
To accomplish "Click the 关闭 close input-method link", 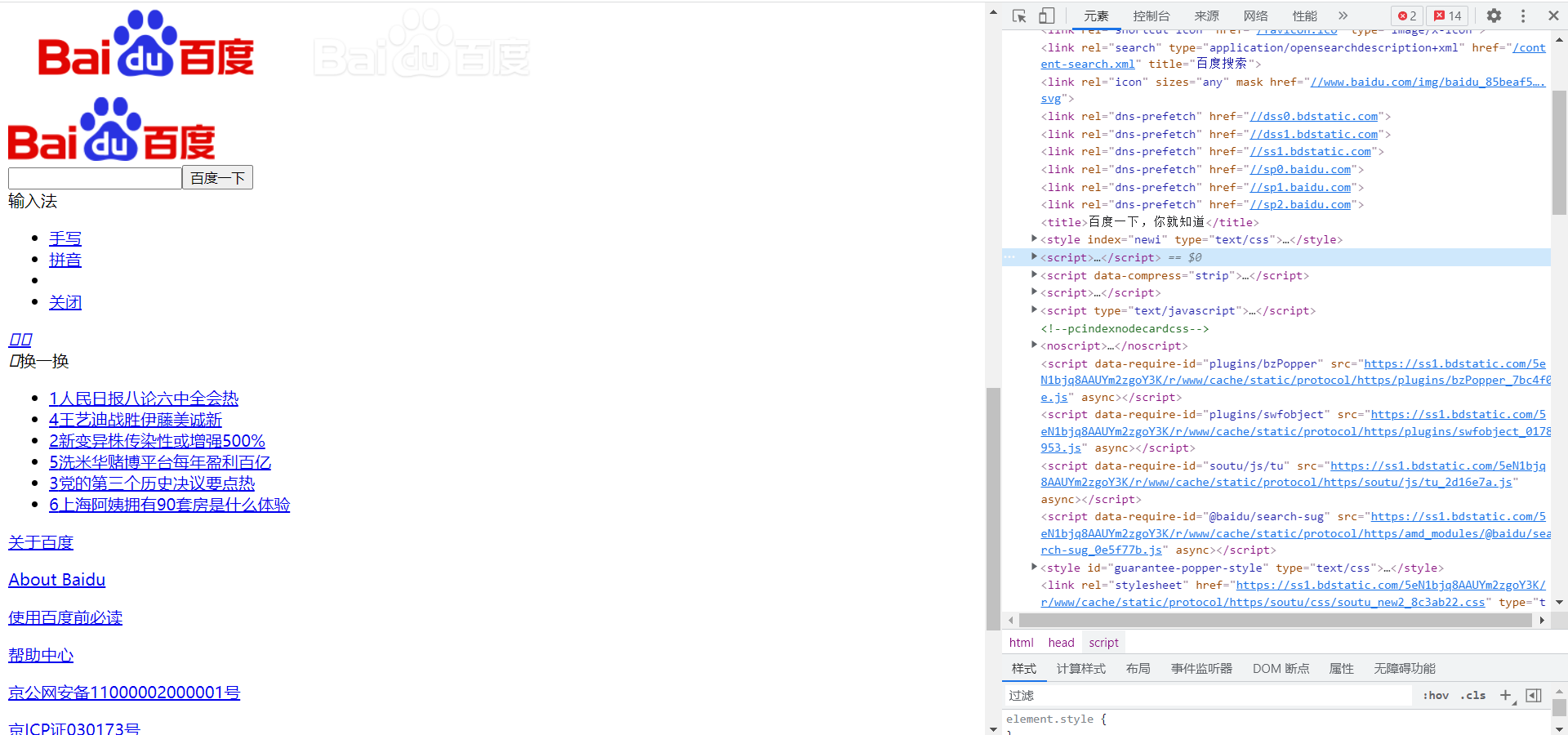I will [x=65, y=302].
